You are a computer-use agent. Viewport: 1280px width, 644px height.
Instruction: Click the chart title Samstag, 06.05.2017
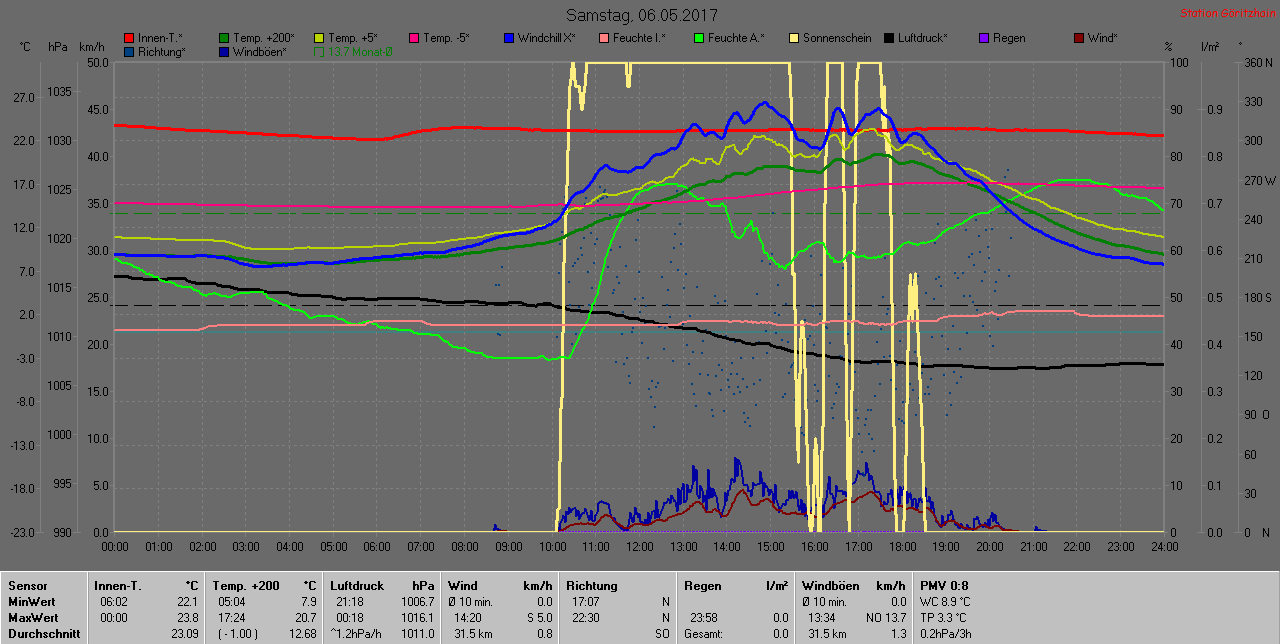click(641, 15)
